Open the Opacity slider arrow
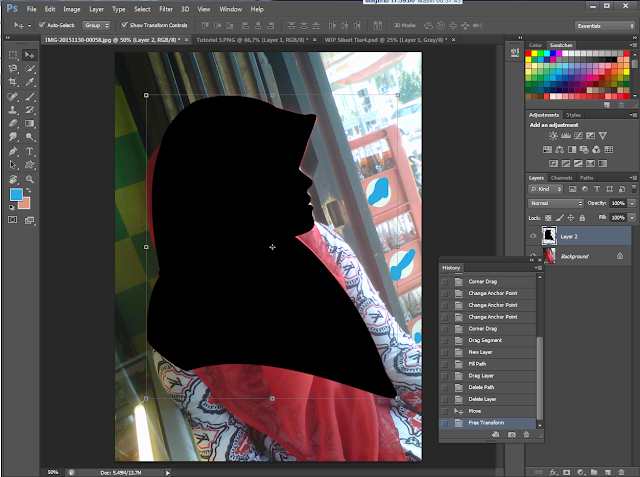The height and width of the screenshot is (477, 640). coord(632,203)
